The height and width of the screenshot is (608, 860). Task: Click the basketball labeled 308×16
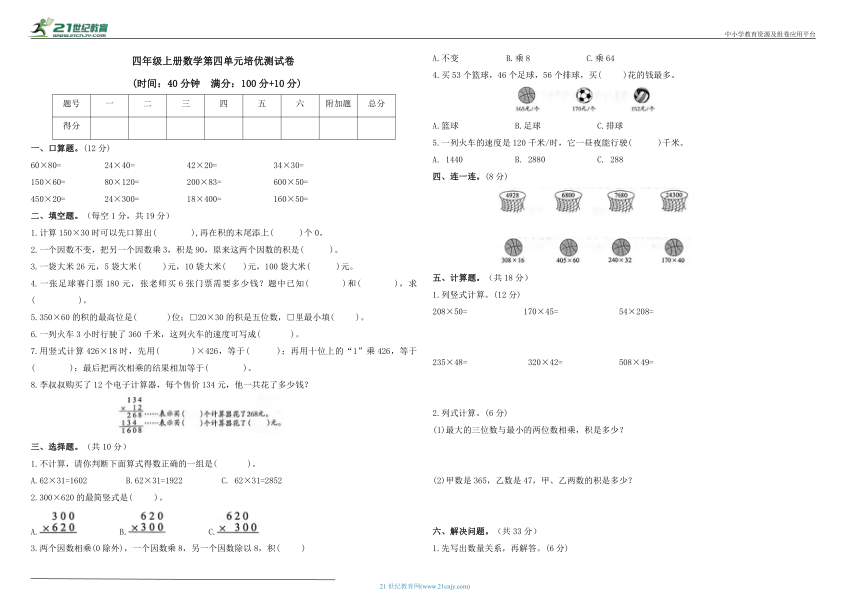(x=513, y=247)
